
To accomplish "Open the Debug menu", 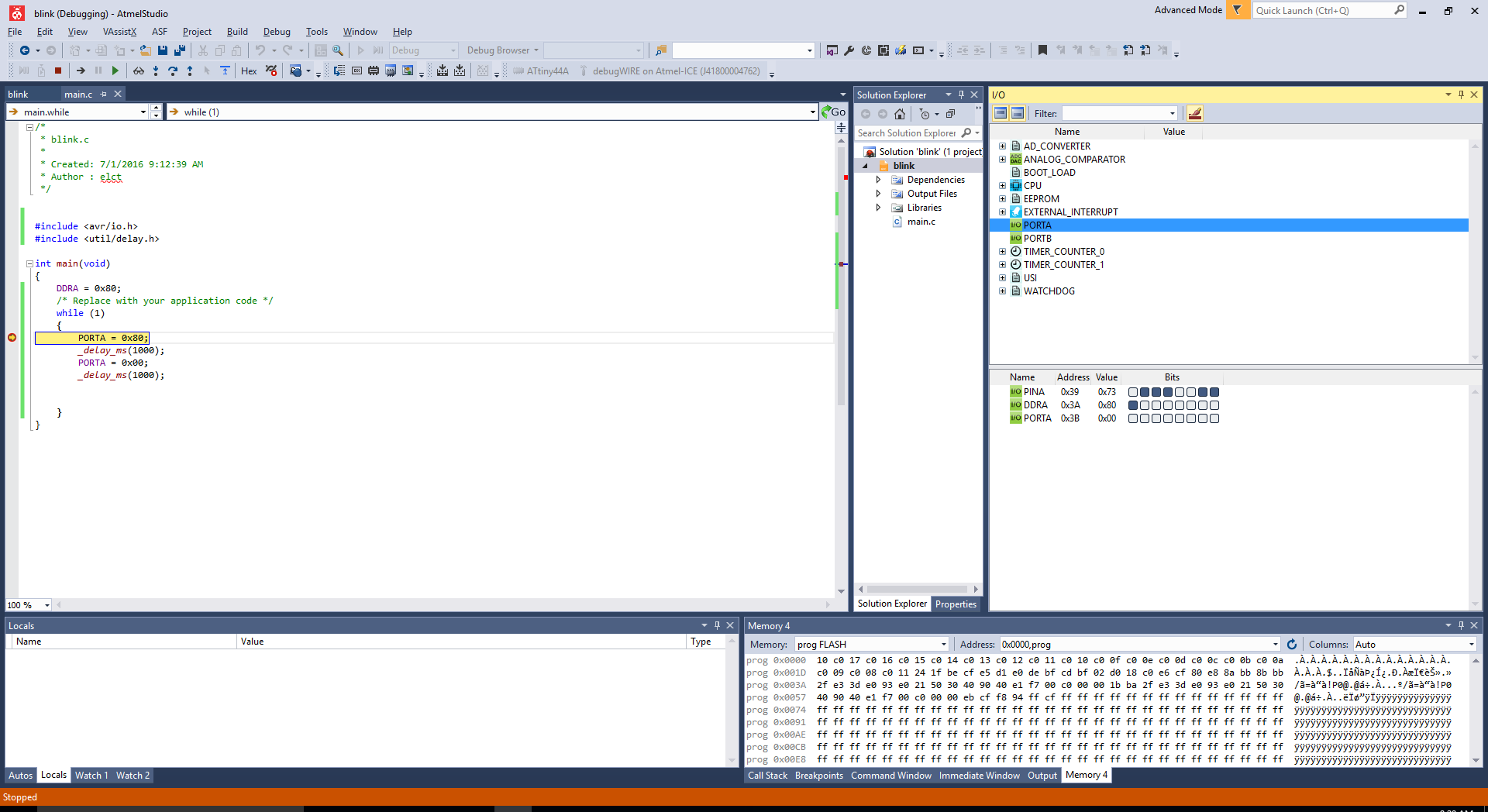I will 277,32.
